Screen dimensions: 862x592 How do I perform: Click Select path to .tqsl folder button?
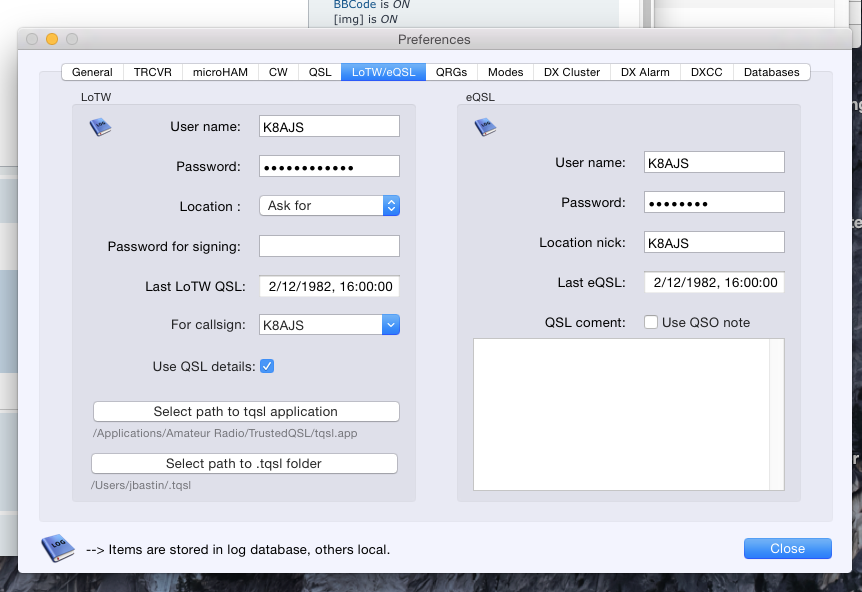pyautogui.click(x=244, y=463)
